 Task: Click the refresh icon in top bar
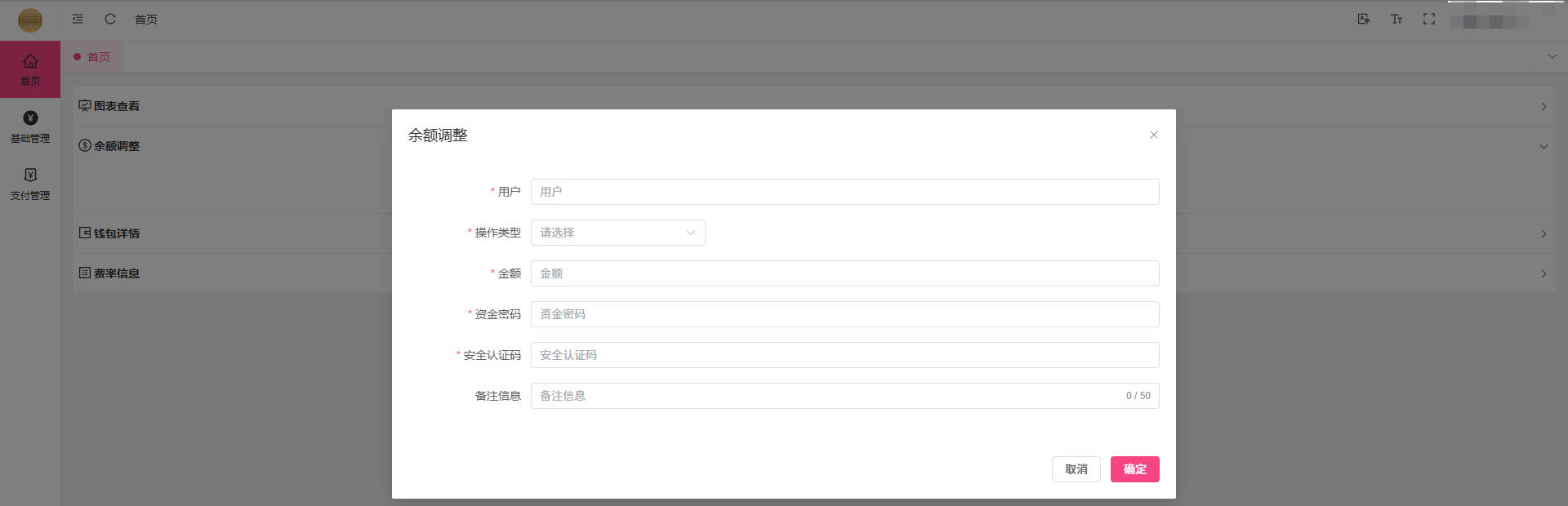[110, 19]
